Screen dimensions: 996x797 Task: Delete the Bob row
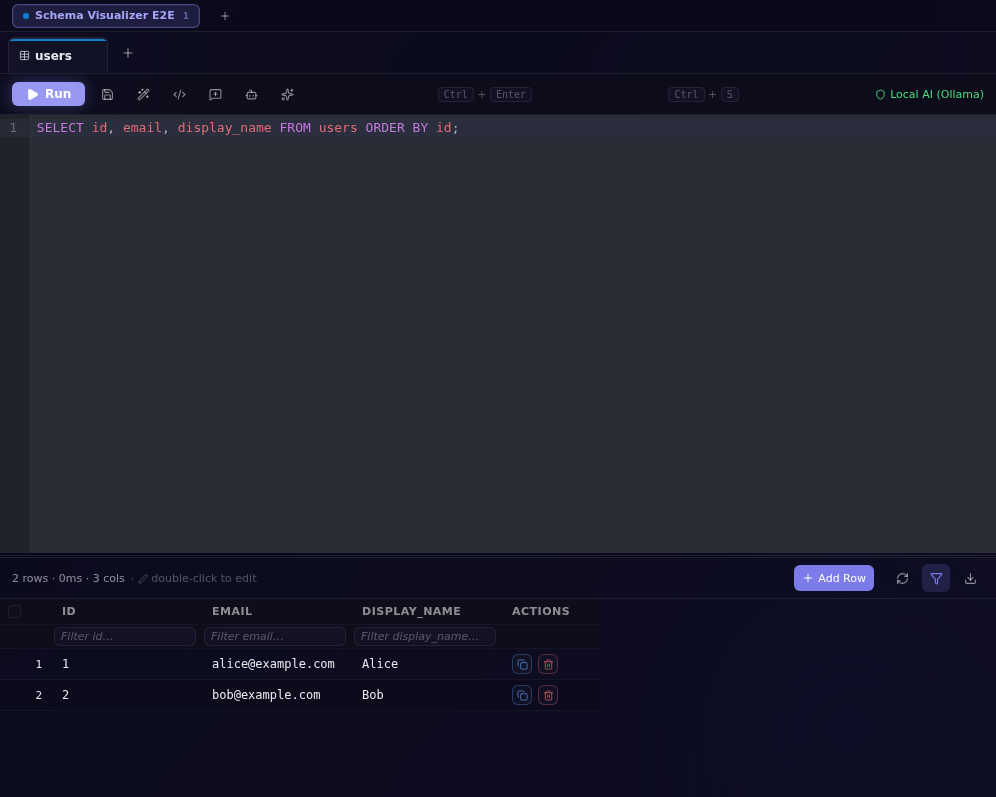[548, 695]
